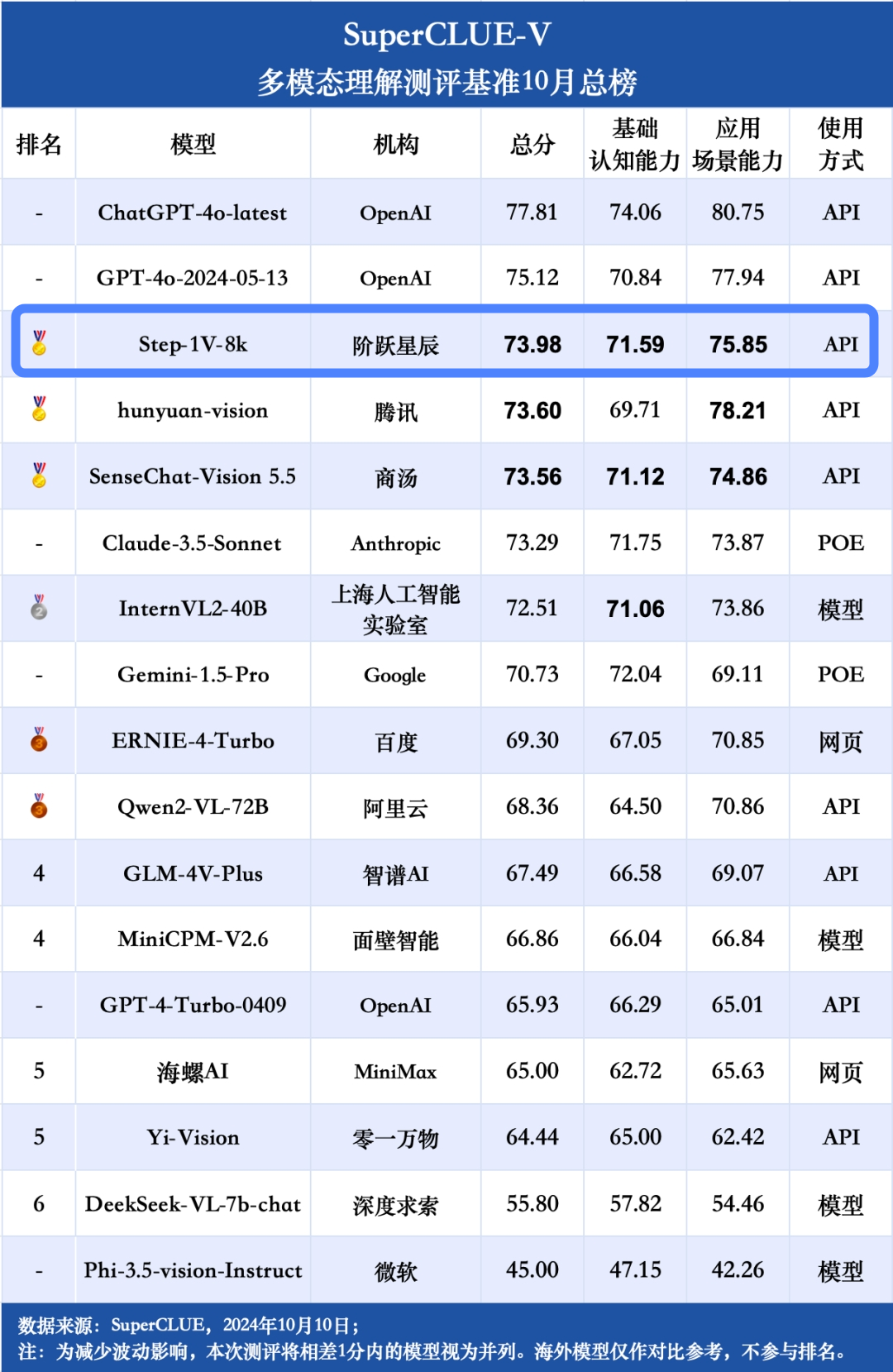
Task: Select the 总分 column header
Action: point(532,145)
